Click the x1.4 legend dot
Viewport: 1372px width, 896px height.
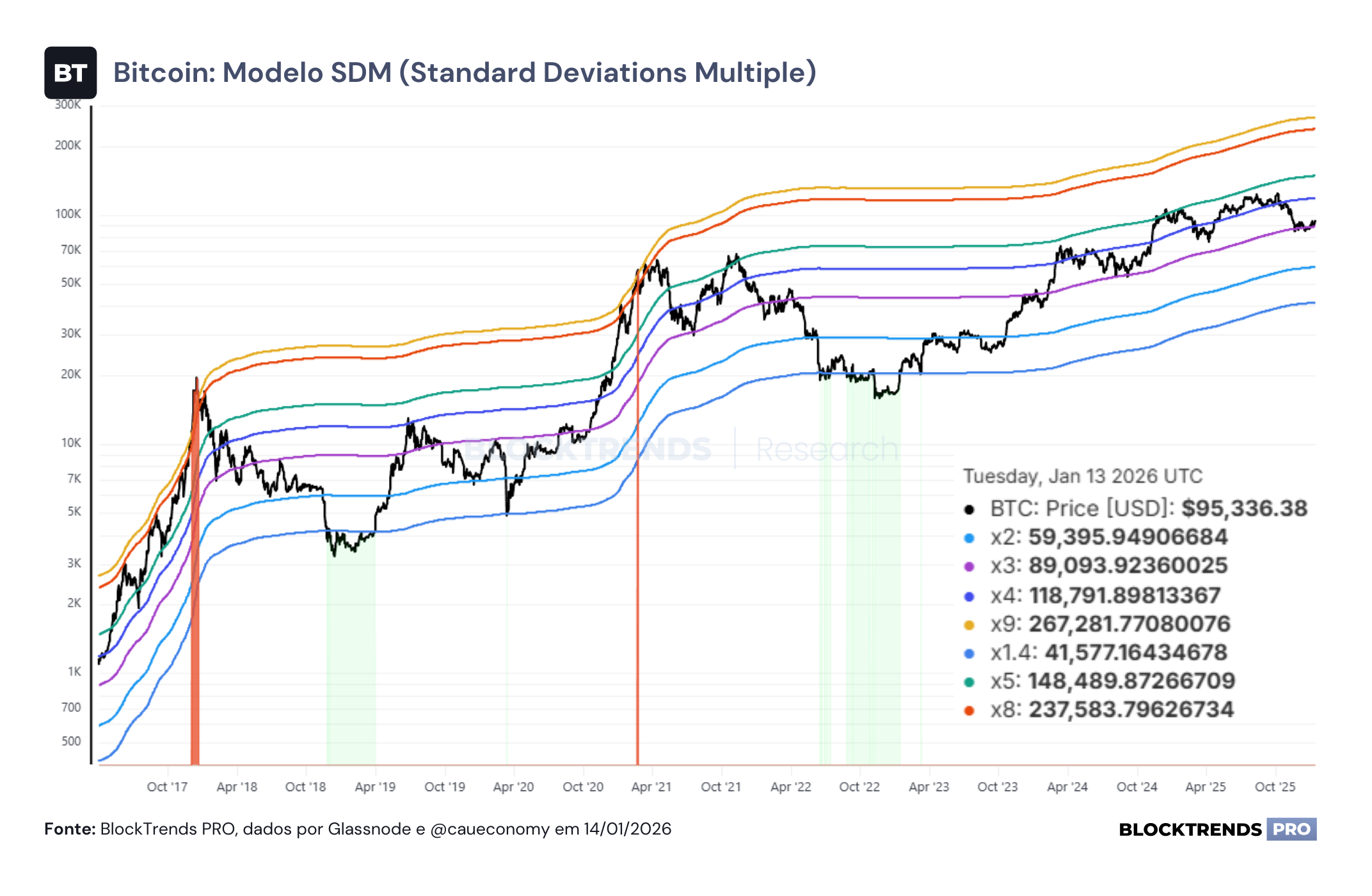(969, 653)
